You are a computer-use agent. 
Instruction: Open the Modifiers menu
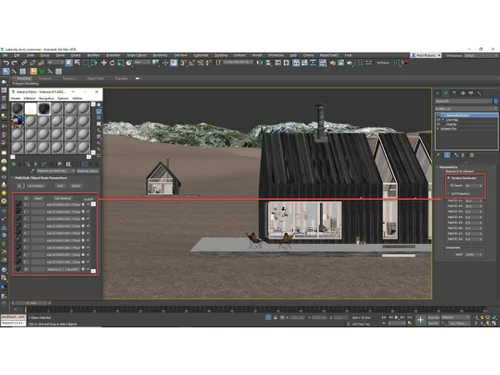pos(93,55)
